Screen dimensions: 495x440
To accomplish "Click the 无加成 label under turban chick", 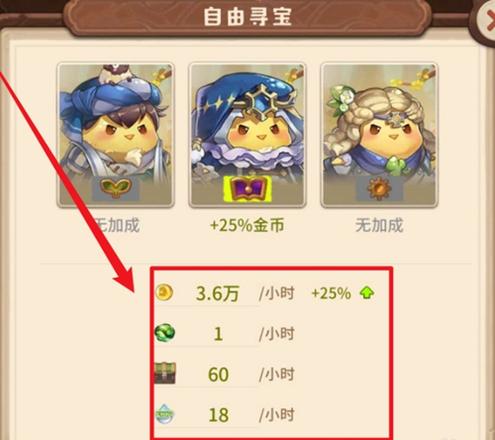I will (115, 225).
